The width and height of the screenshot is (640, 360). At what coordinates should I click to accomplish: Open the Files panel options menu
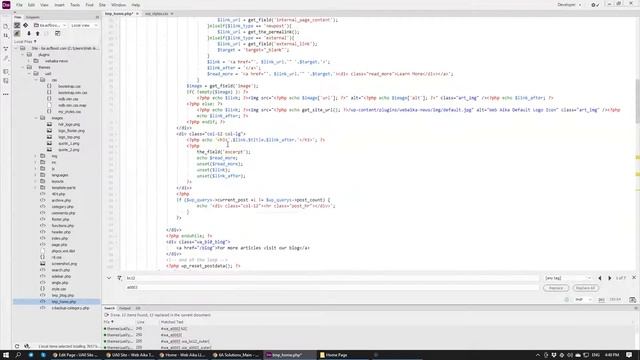[x=97, y=17]
